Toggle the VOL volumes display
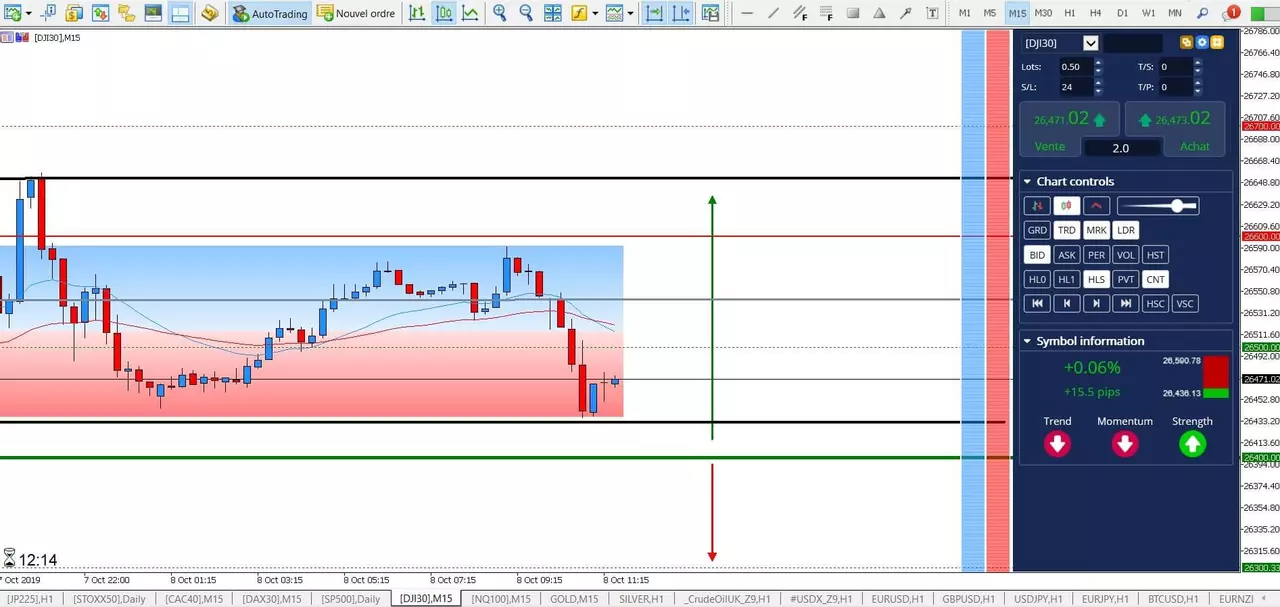1280x607 pixels. click(x=1126, y=255)
